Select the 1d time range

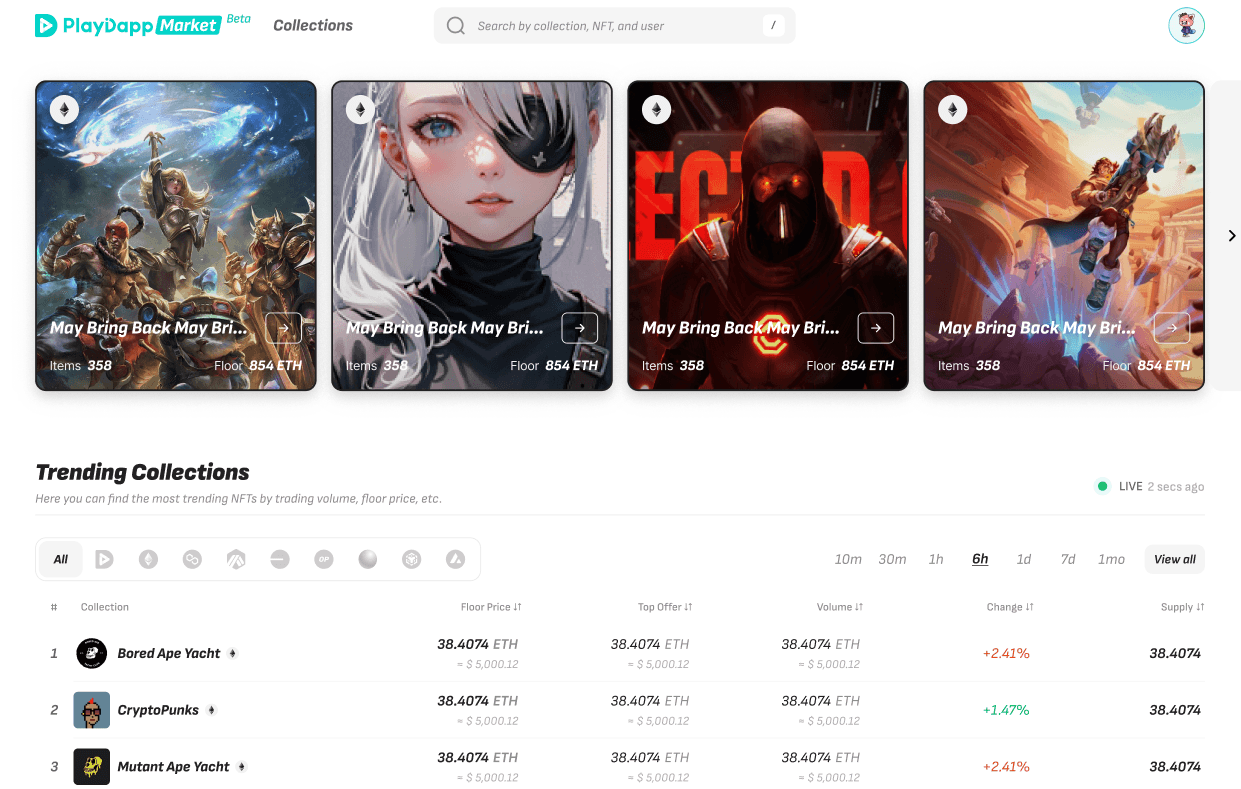1024,559
